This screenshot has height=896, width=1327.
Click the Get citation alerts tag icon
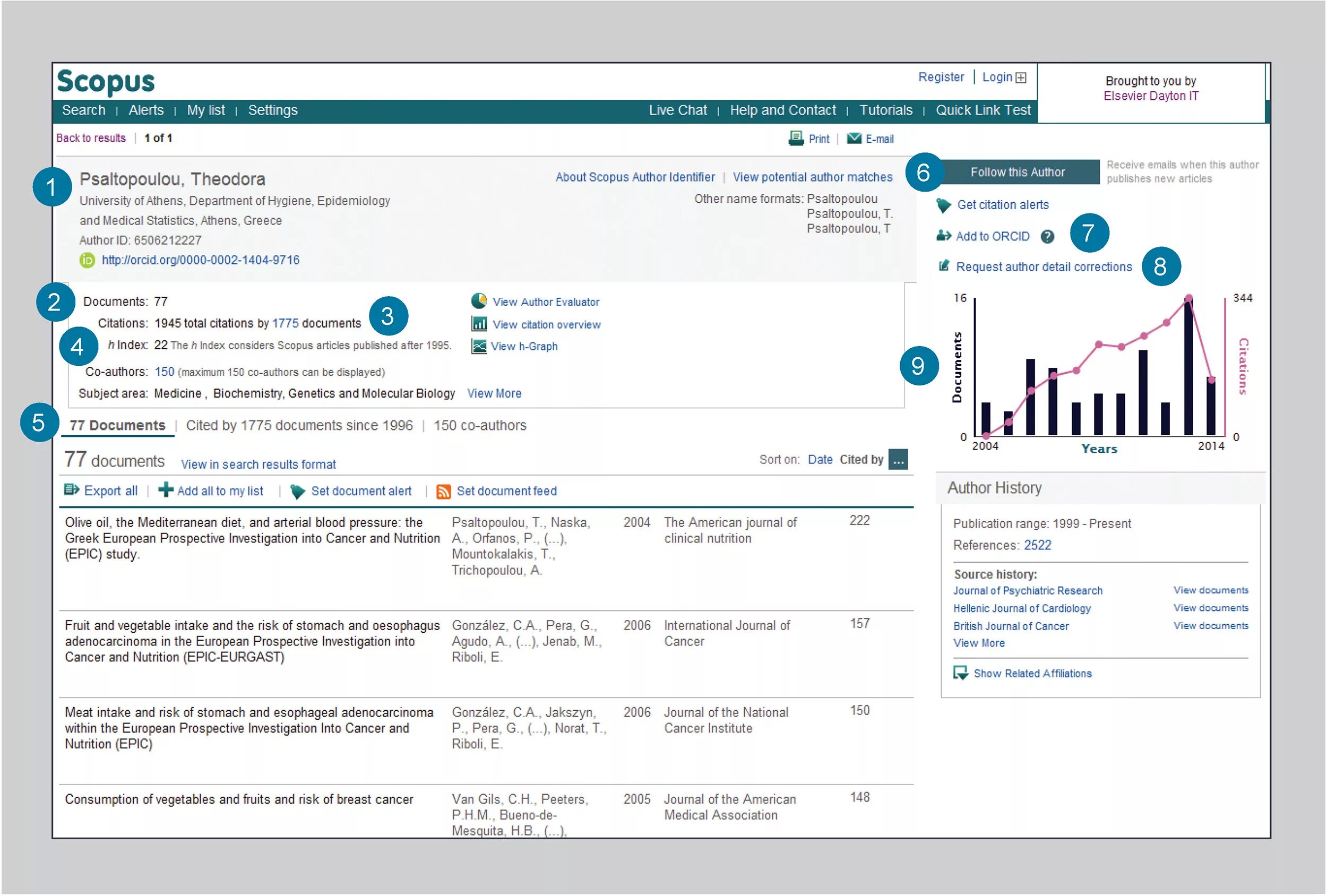[943, 205]
